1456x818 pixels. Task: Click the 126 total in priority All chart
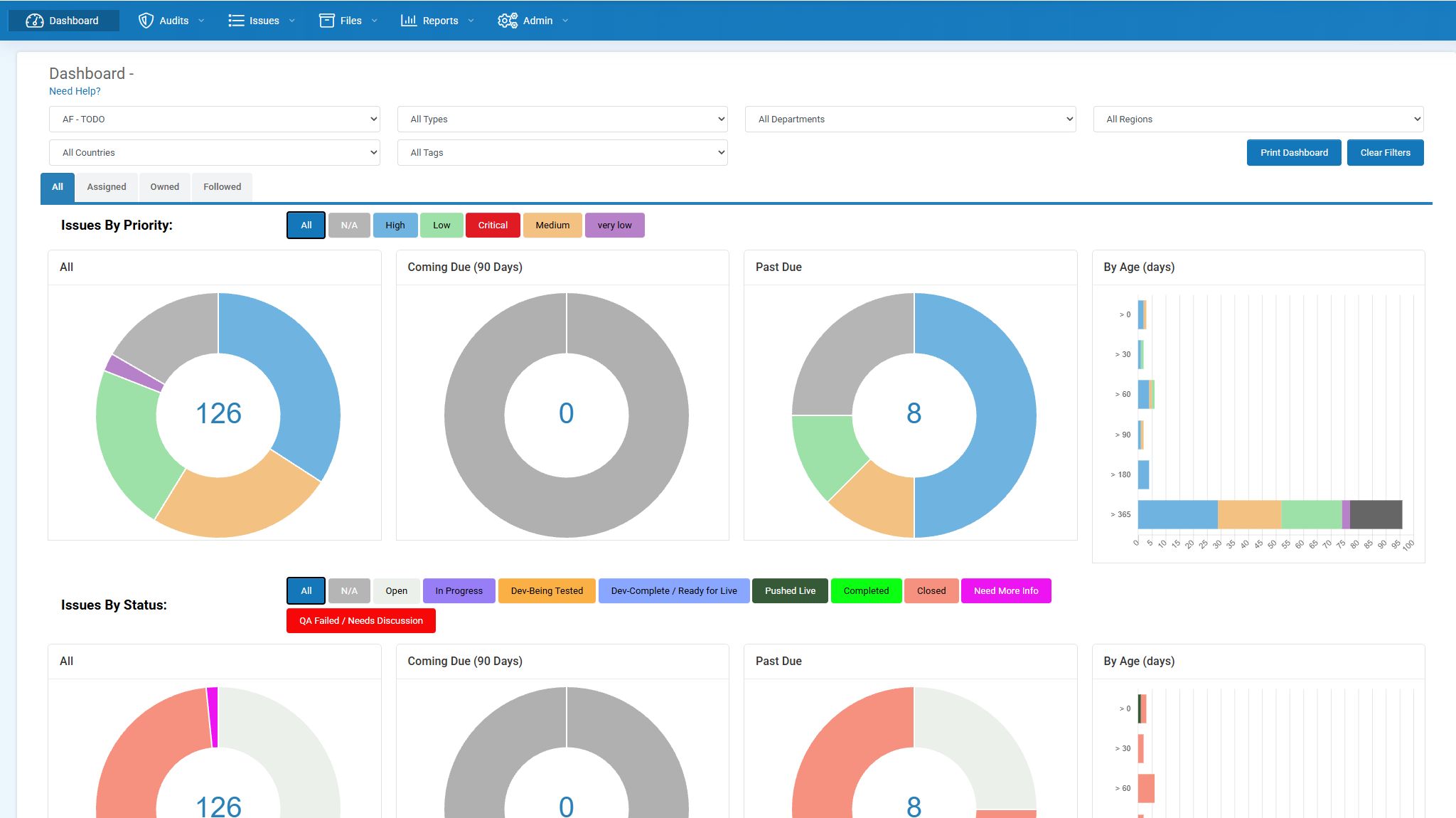click(218, 413)
